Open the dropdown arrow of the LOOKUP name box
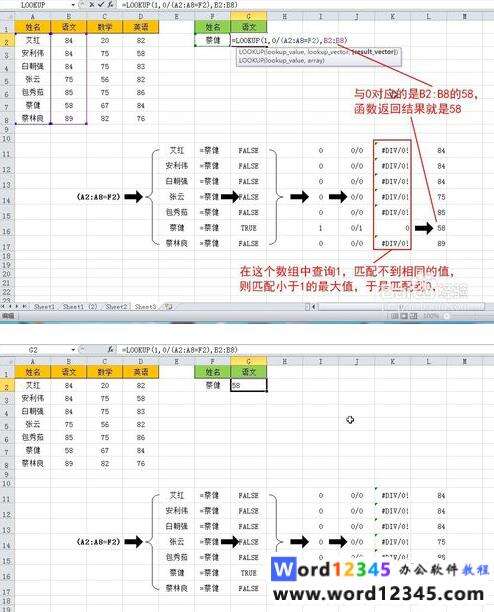The image size is (494, 612). (73, 5)
